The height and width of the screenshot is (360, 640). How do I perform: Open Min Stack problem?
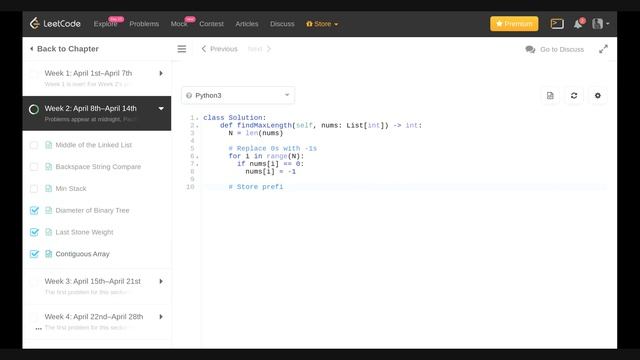71,189
